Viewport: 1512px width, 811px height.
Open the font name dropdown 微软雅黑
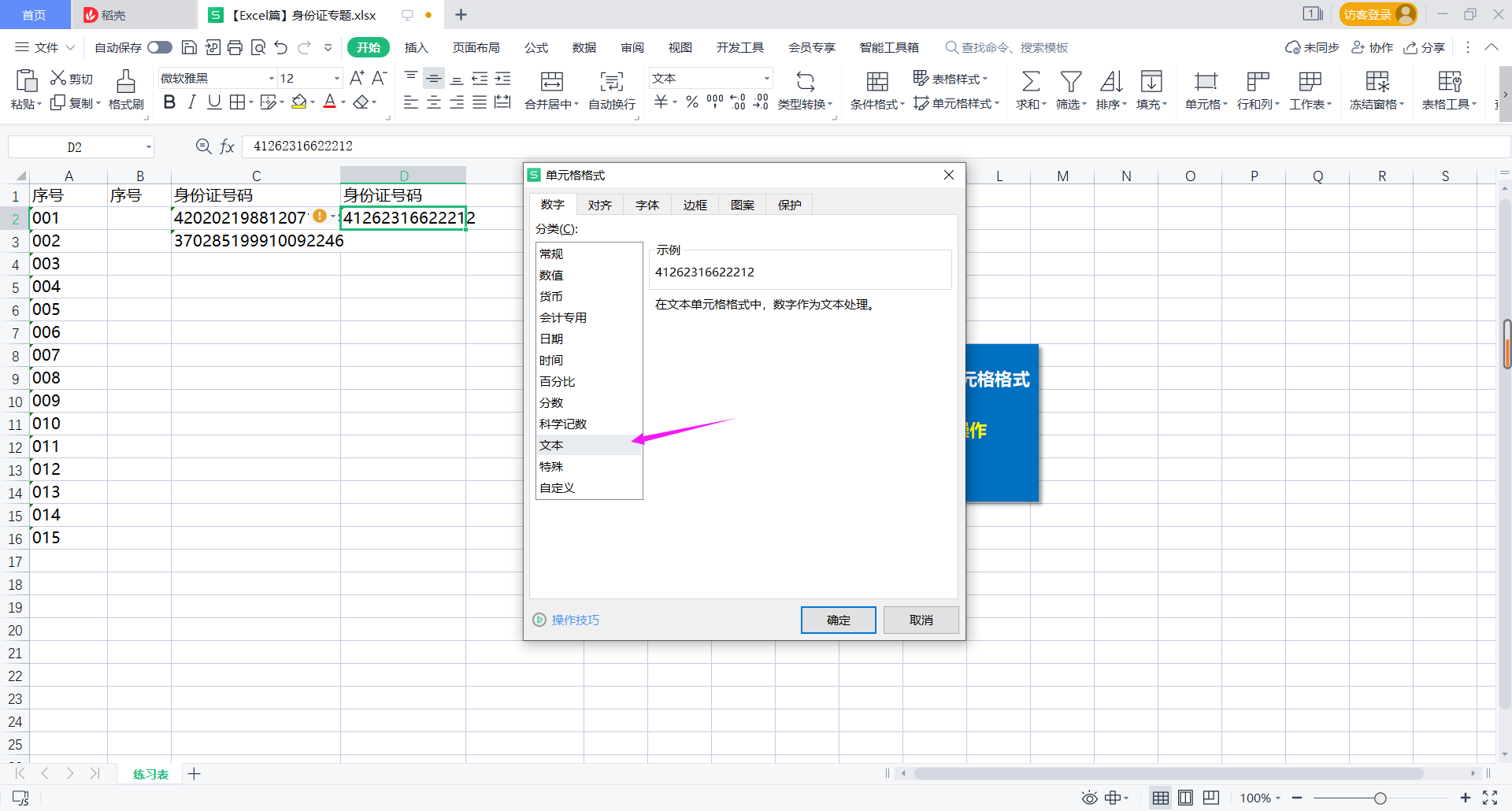pyautogui.click(x=272, y=79)
